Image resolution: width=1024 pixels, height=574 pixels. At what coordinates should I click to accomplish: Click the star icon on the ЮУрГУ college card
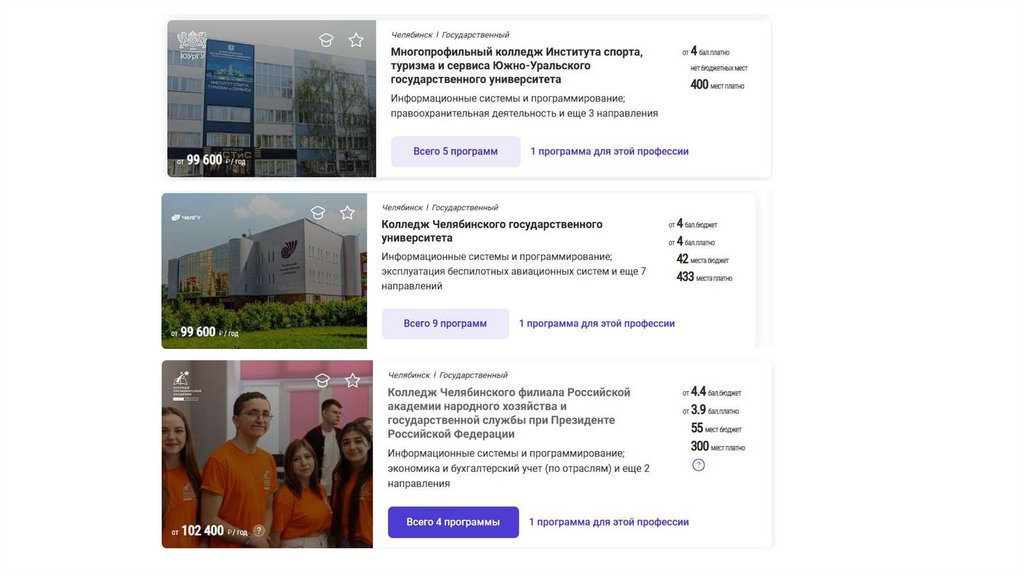(356, 40)
